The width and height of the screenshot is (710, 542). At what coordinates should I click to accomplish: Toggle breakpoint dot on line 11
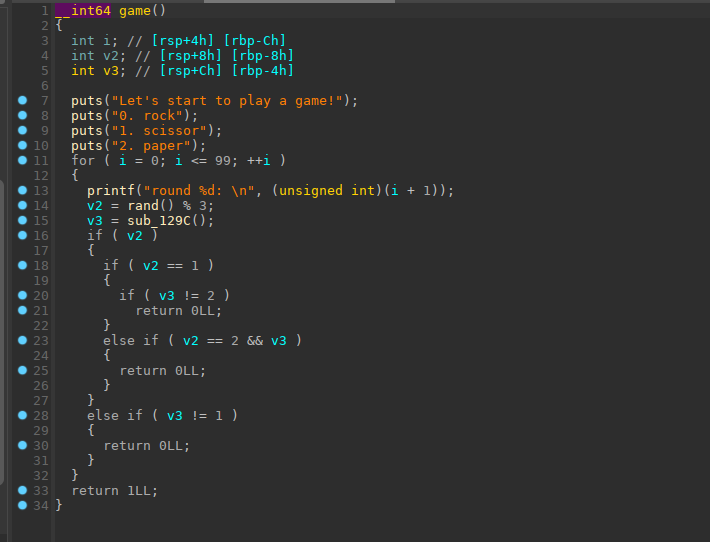22,160
